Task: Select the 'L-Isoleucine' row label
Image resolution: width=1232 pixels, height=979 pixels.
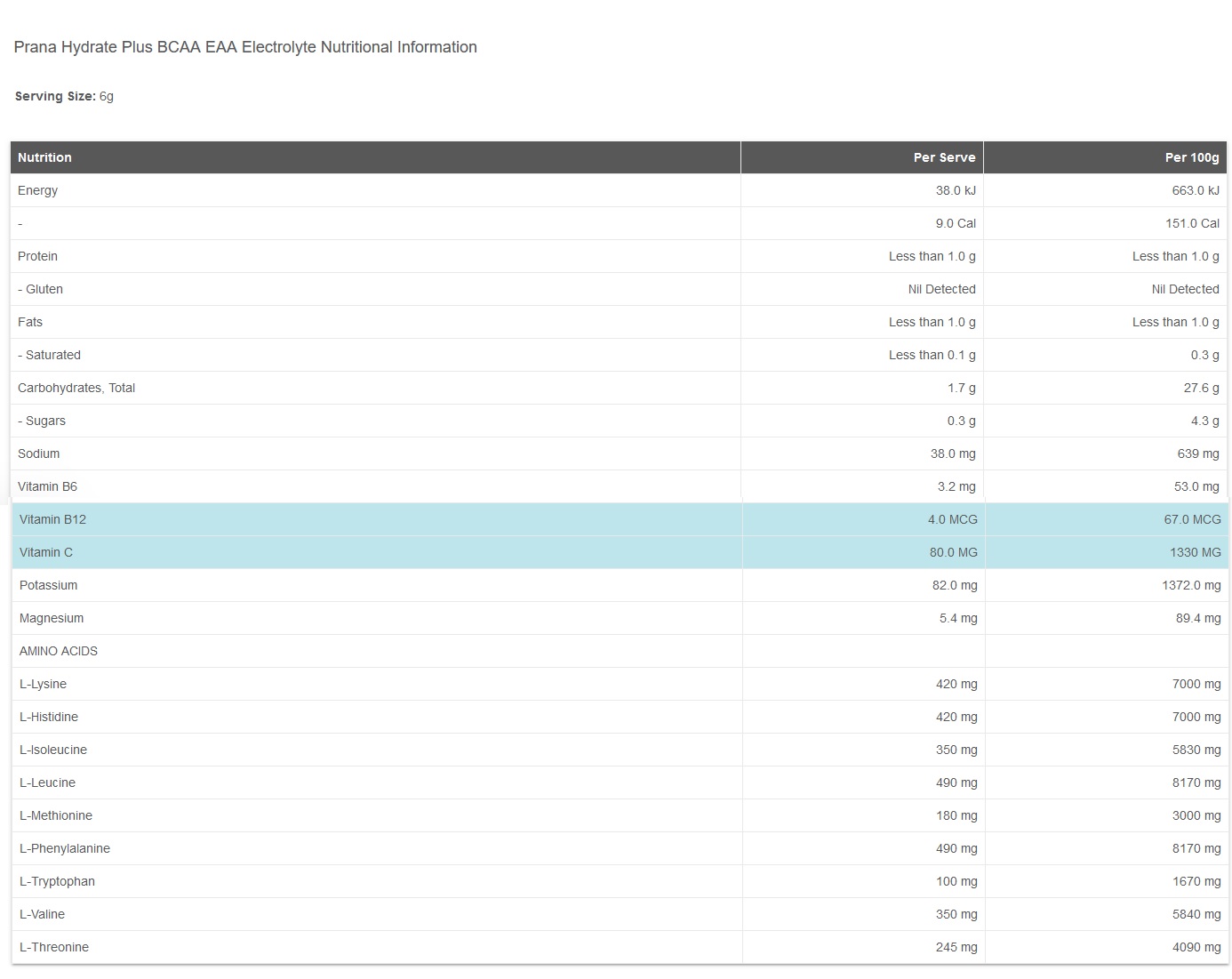Action: point(53,750)
